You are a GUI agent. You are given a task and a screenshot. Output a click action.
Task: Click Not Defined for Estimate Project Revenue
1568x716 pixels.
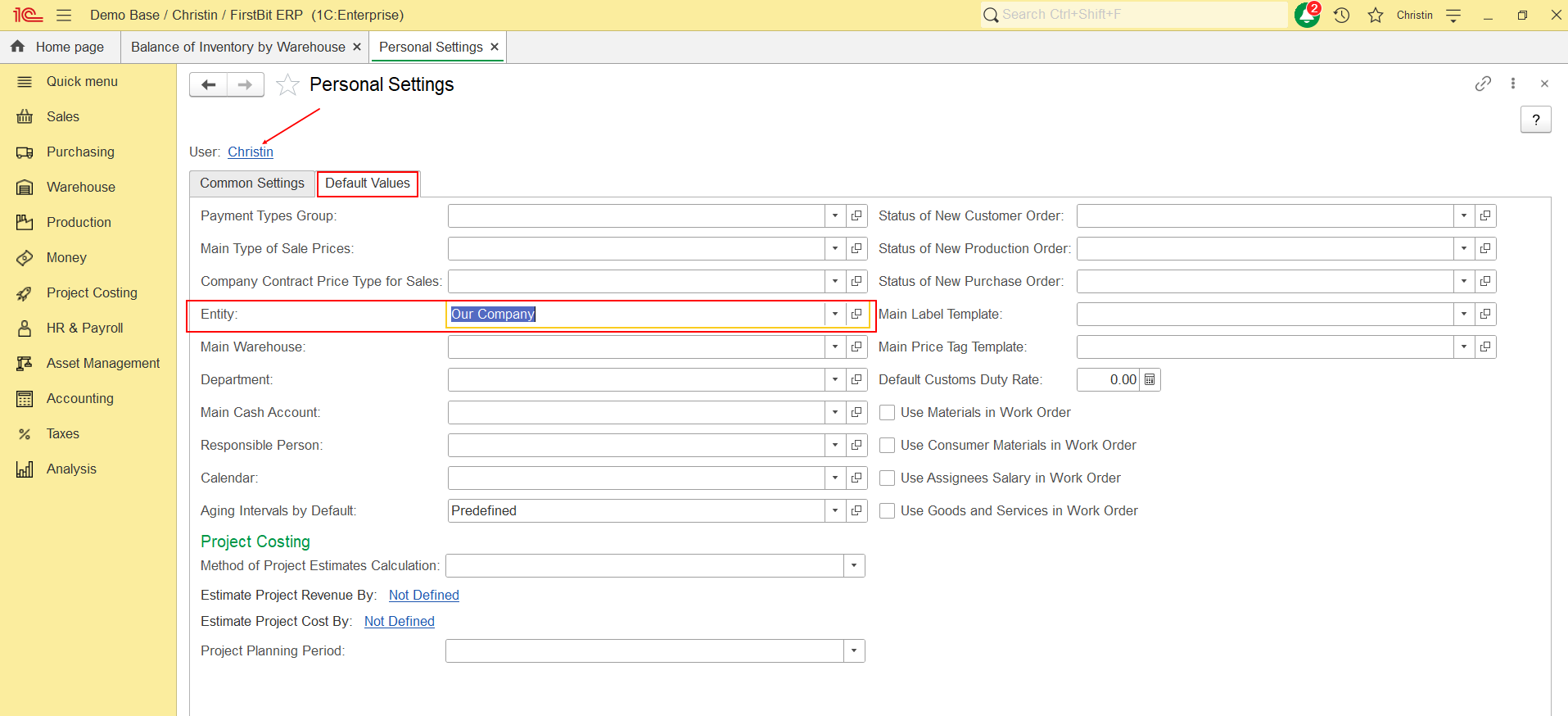pyautogui.click(x=423, y=596)
